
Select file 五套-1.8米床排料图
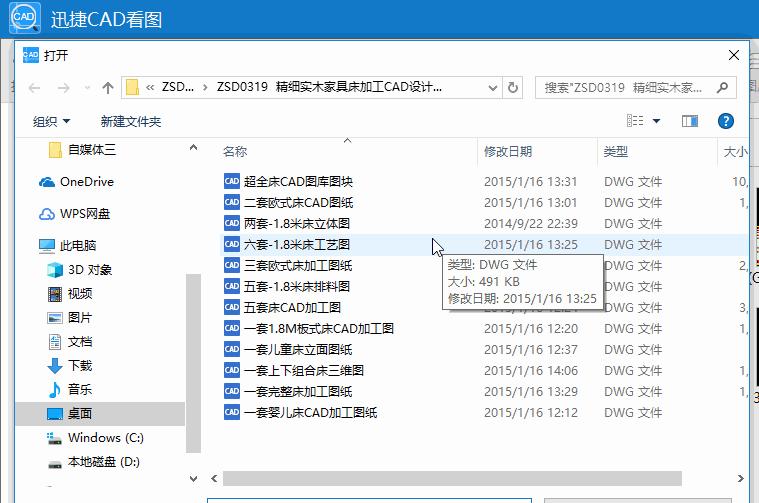point(297,287)
